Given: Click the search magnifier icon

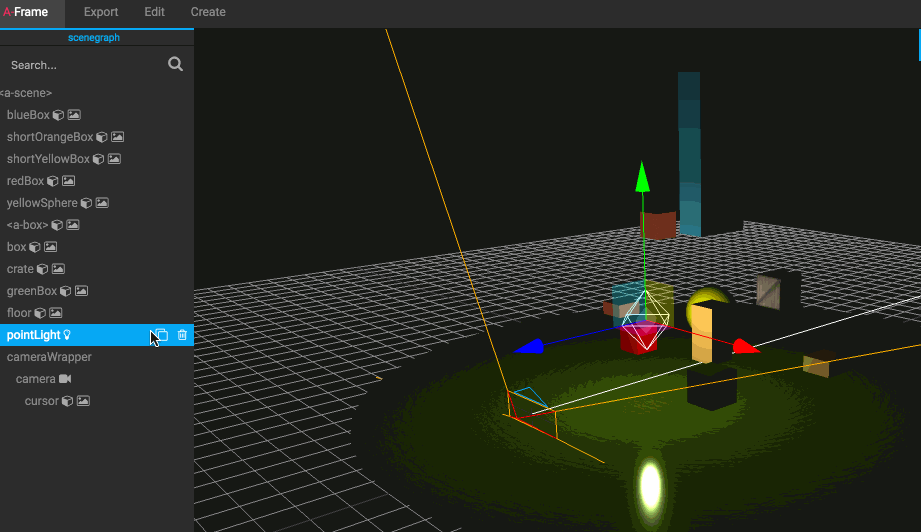Looking at the screenshot, I should [x=175, y=64].
